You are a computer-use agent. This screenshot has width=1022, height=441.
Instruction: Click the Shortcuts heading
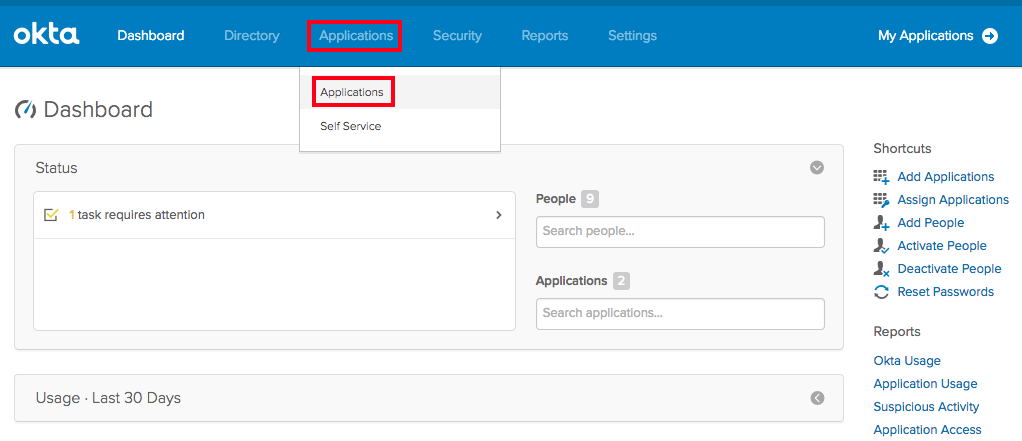click(902, 149)
